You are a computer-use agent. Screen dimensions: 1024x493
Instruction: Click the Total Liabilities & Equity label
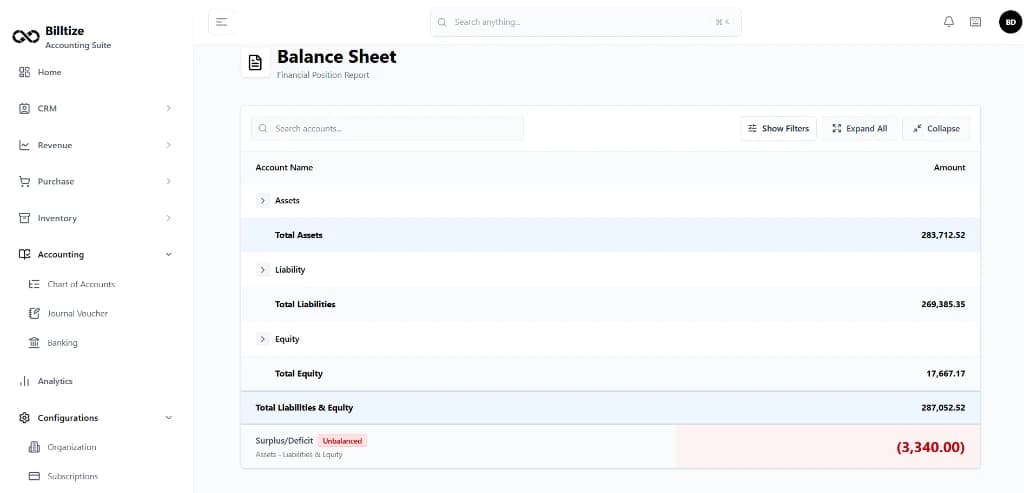(304, 408)
